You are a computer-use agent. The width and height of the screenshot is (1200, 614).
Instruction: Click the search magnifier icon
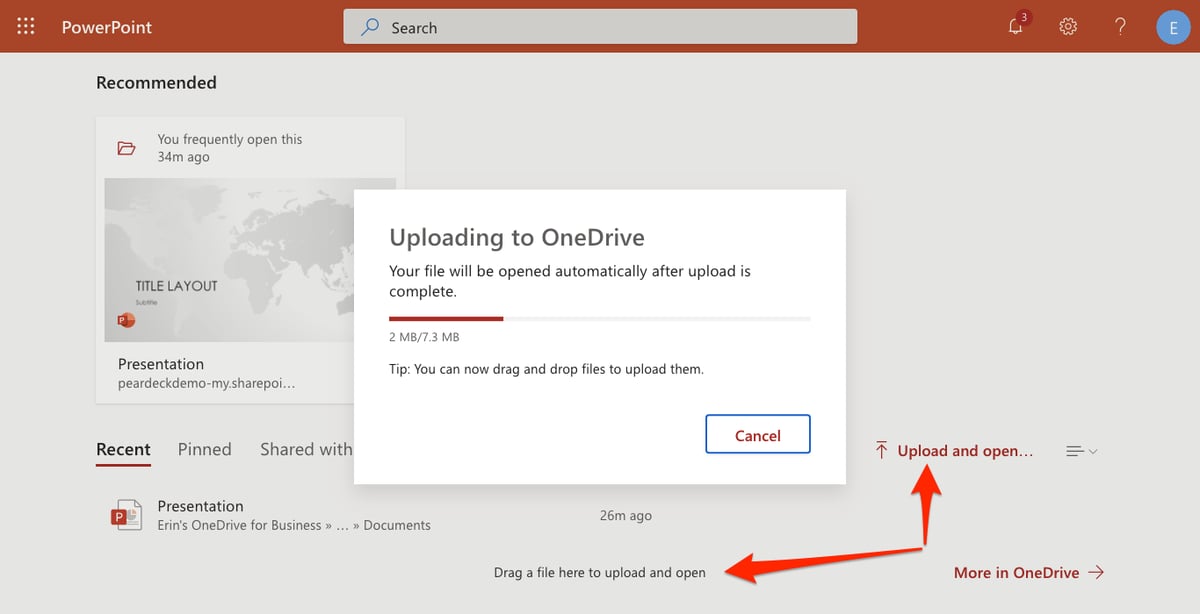(x=370, y=27)
